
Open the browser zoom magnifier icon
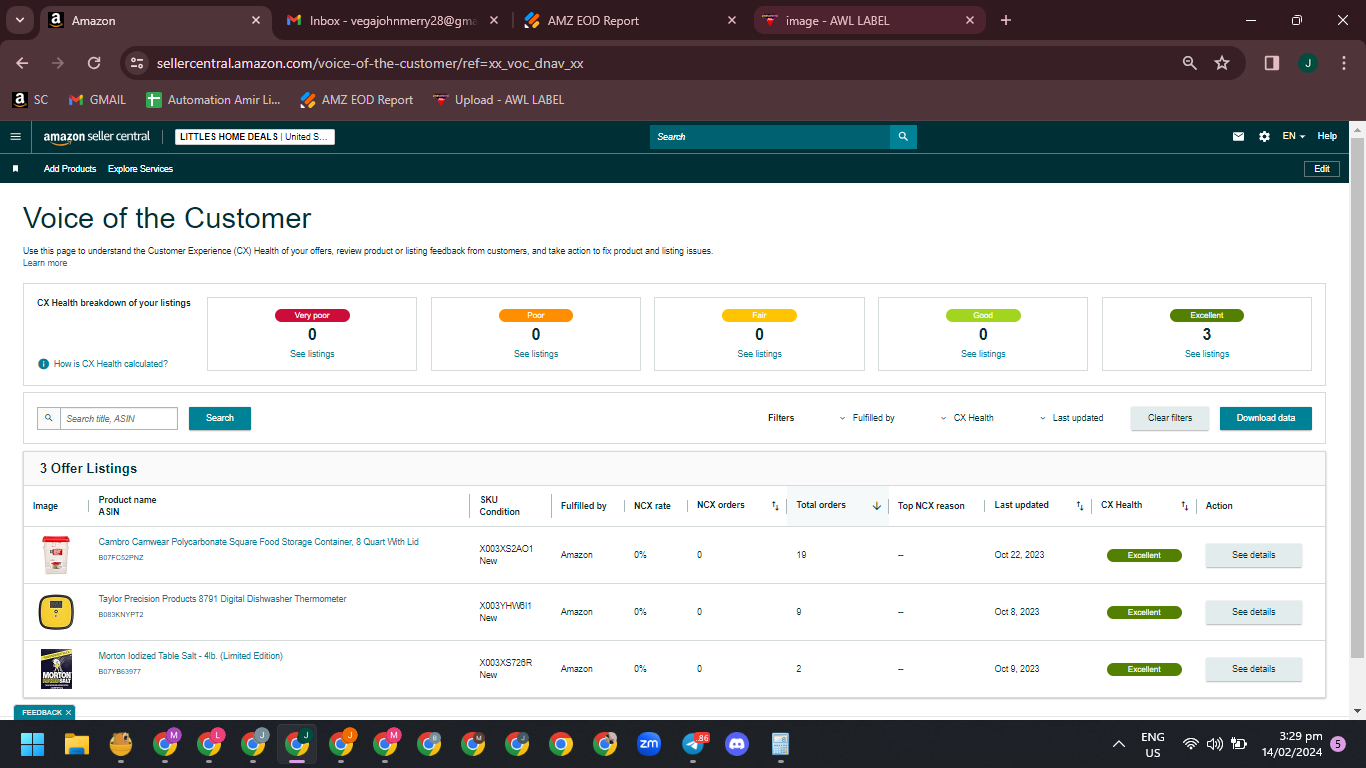(1190, 63)
